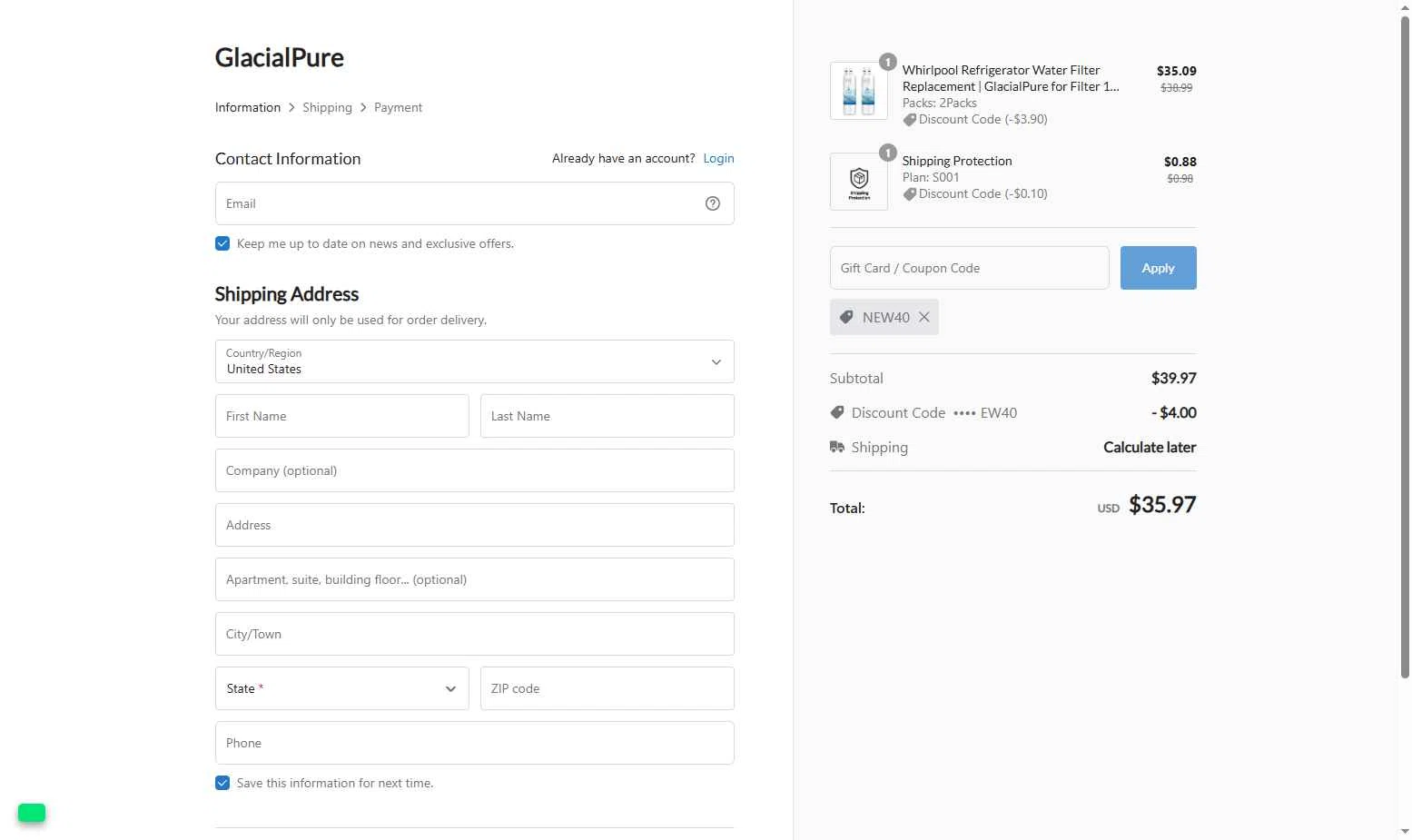1412x840 pixels.
Task: Focus the Apartment, suite, building floor field
Action: (474, 579)
